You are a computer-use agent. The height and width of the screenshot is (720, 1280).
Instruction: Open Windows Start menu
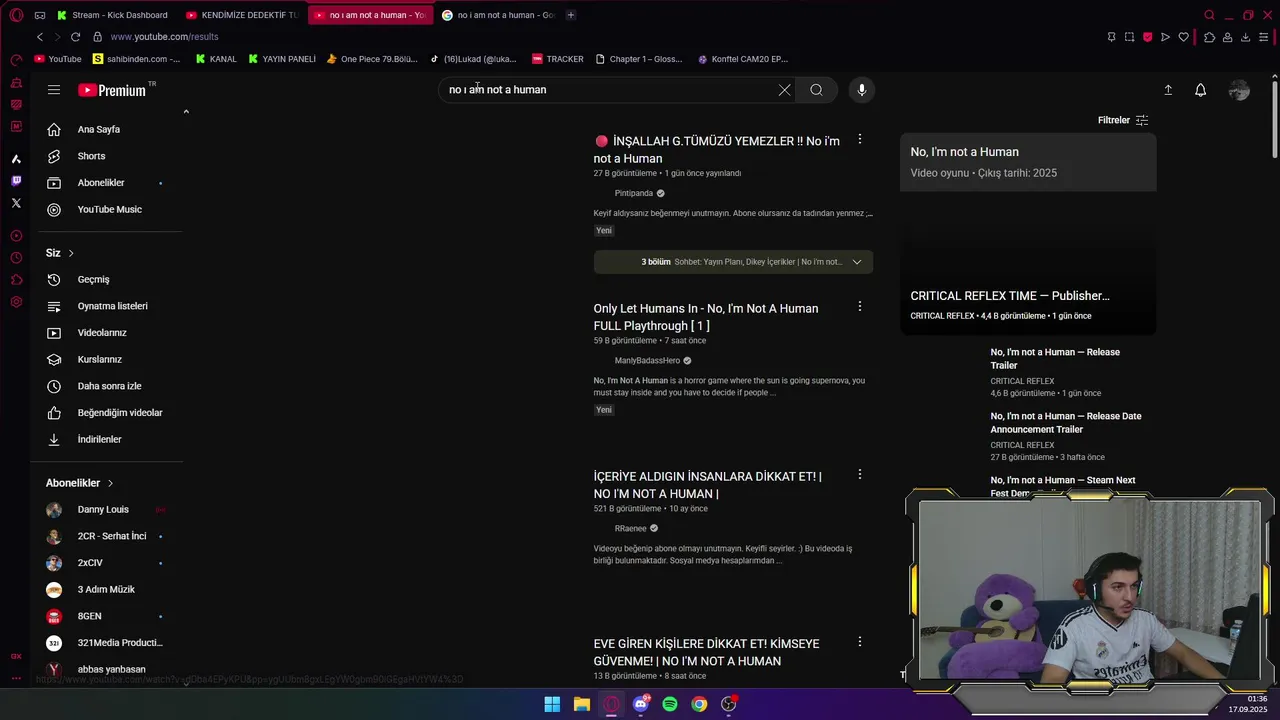(552, 704)
